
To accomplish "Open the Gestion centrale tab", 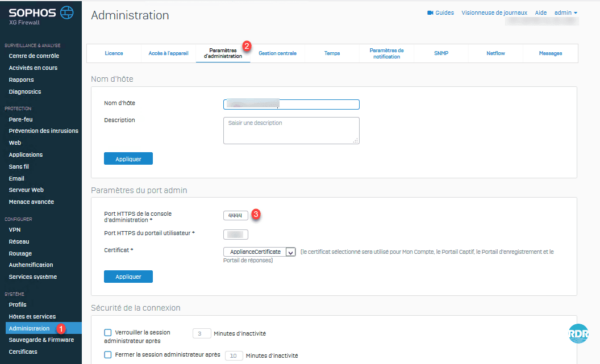I will tap(277, 53).
